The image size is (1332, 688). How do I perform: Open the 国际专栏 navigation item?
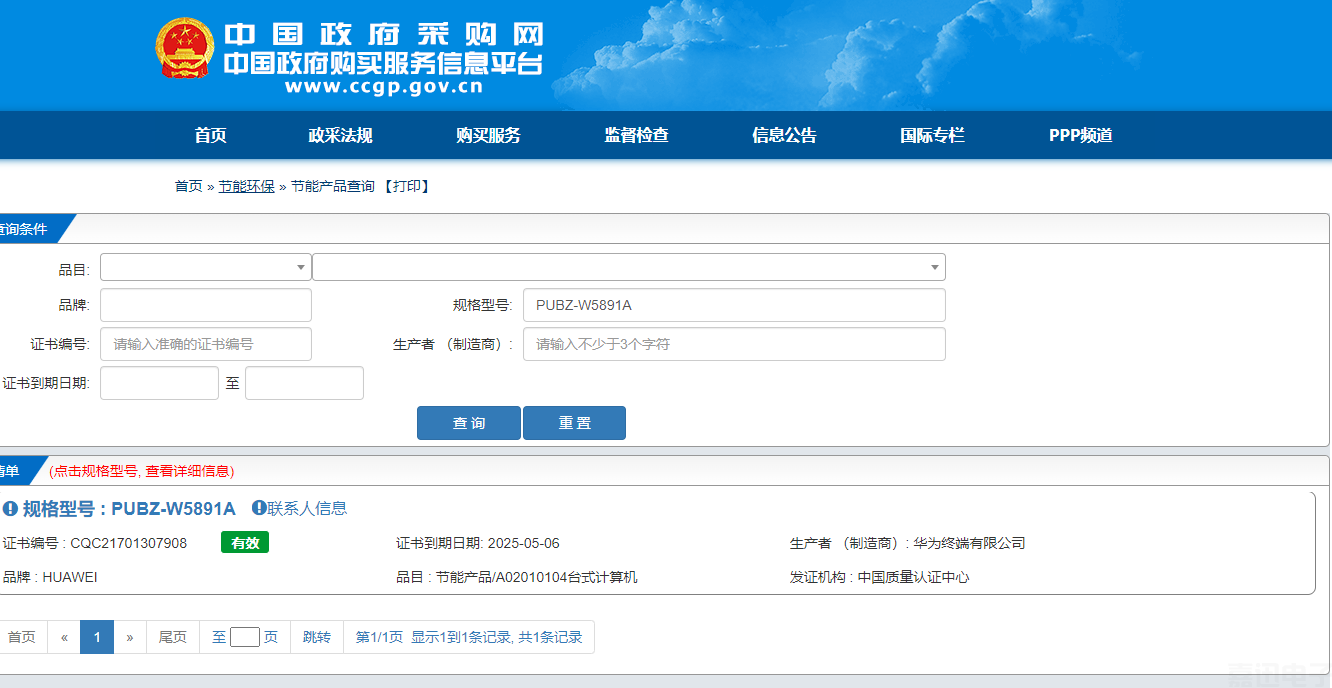[933, 135]
